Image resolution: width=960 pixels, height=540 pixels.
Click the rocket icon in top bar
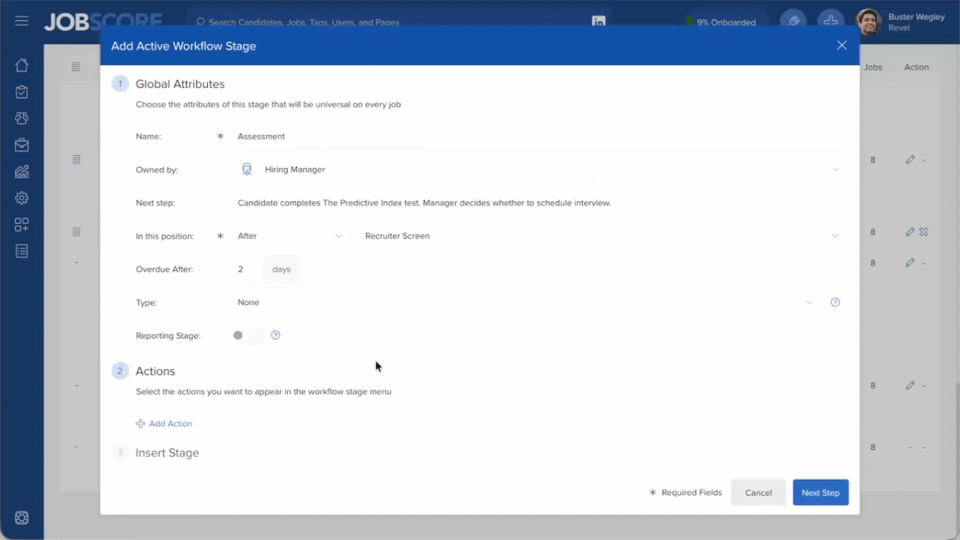click(x=793, y=21)
